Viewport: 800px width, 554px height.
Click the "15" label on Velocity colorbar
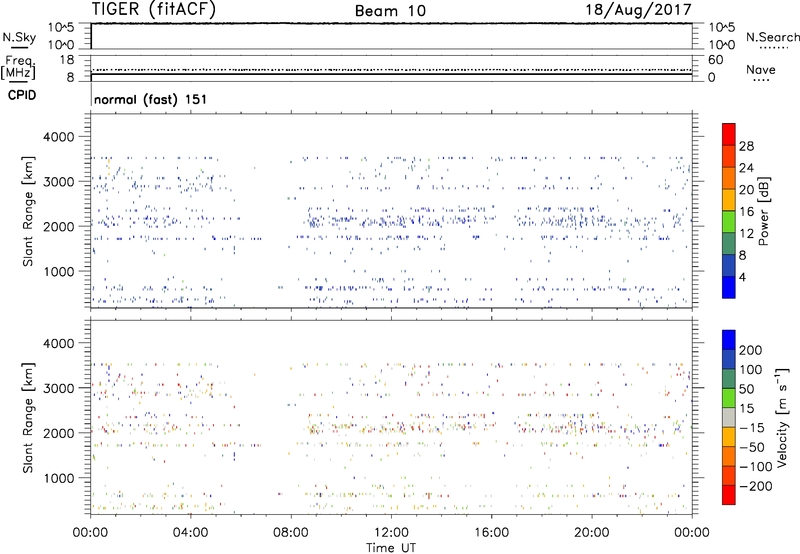pos(746,408)
